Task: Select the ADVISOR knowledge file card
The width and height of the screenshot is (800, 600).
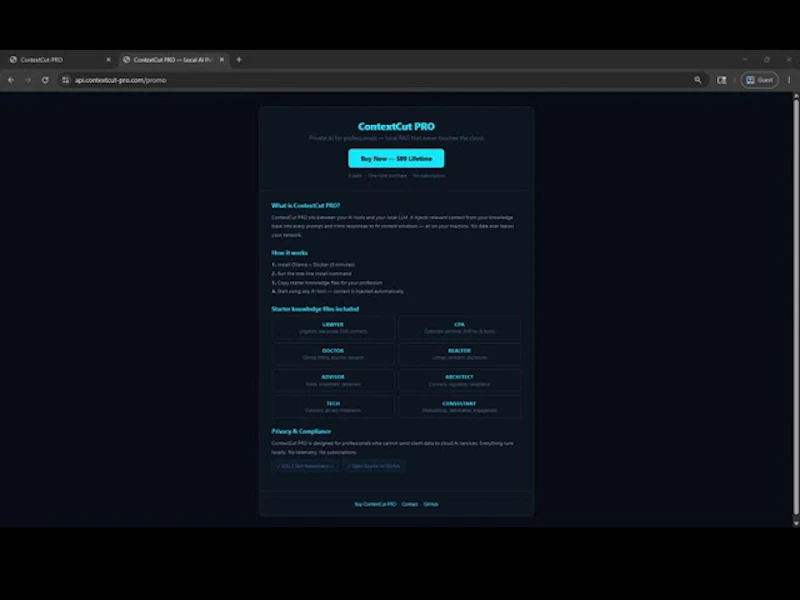Action: click(333, 380)
